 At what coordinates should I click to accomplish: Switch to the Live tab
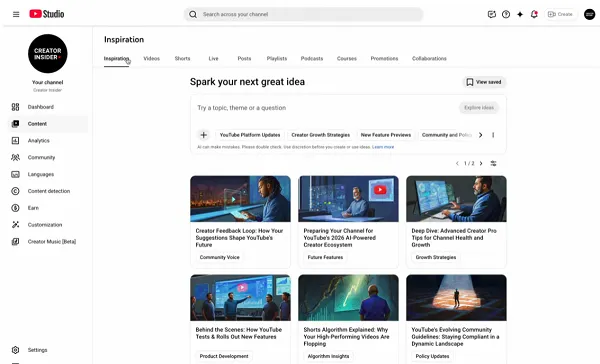214,59
